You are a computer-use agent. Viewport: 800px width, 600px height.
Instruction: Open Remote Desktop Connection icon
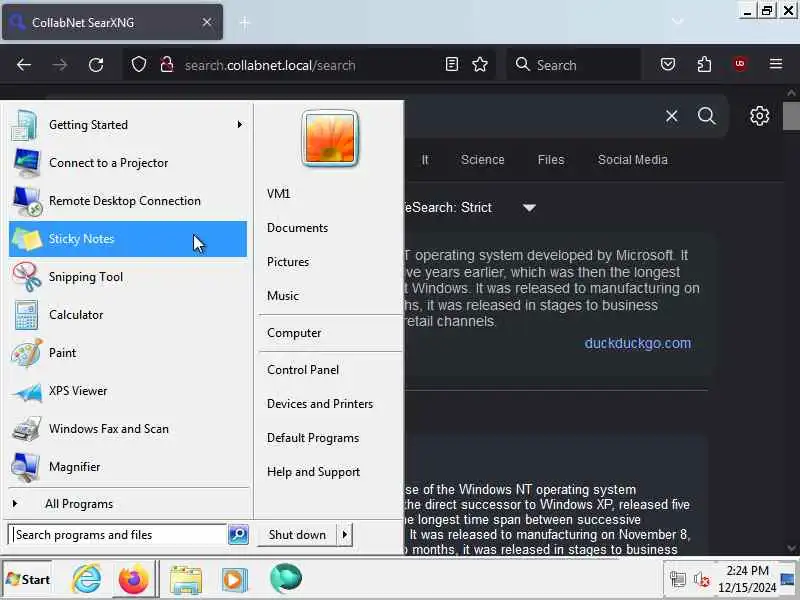point(26,201)
